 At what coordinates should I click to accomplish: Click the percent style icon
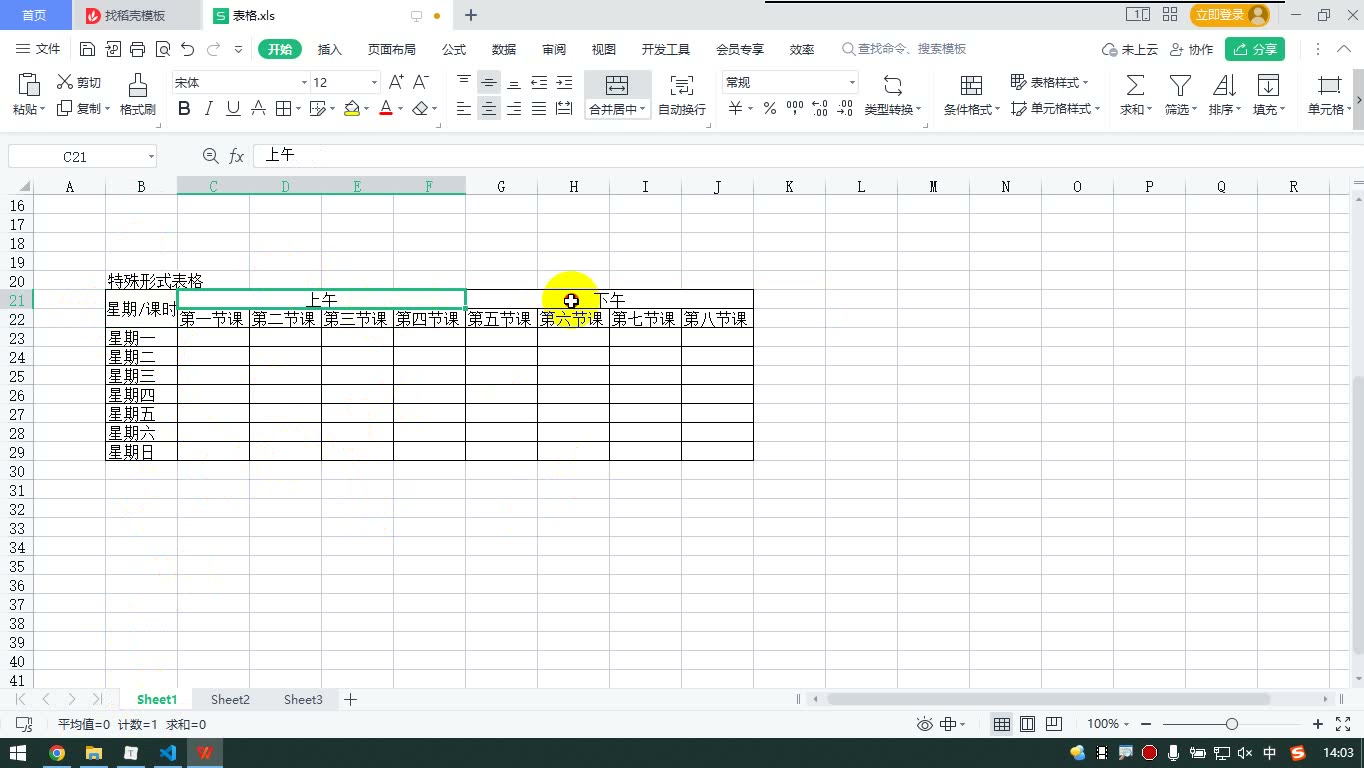(x=769, y=108)
